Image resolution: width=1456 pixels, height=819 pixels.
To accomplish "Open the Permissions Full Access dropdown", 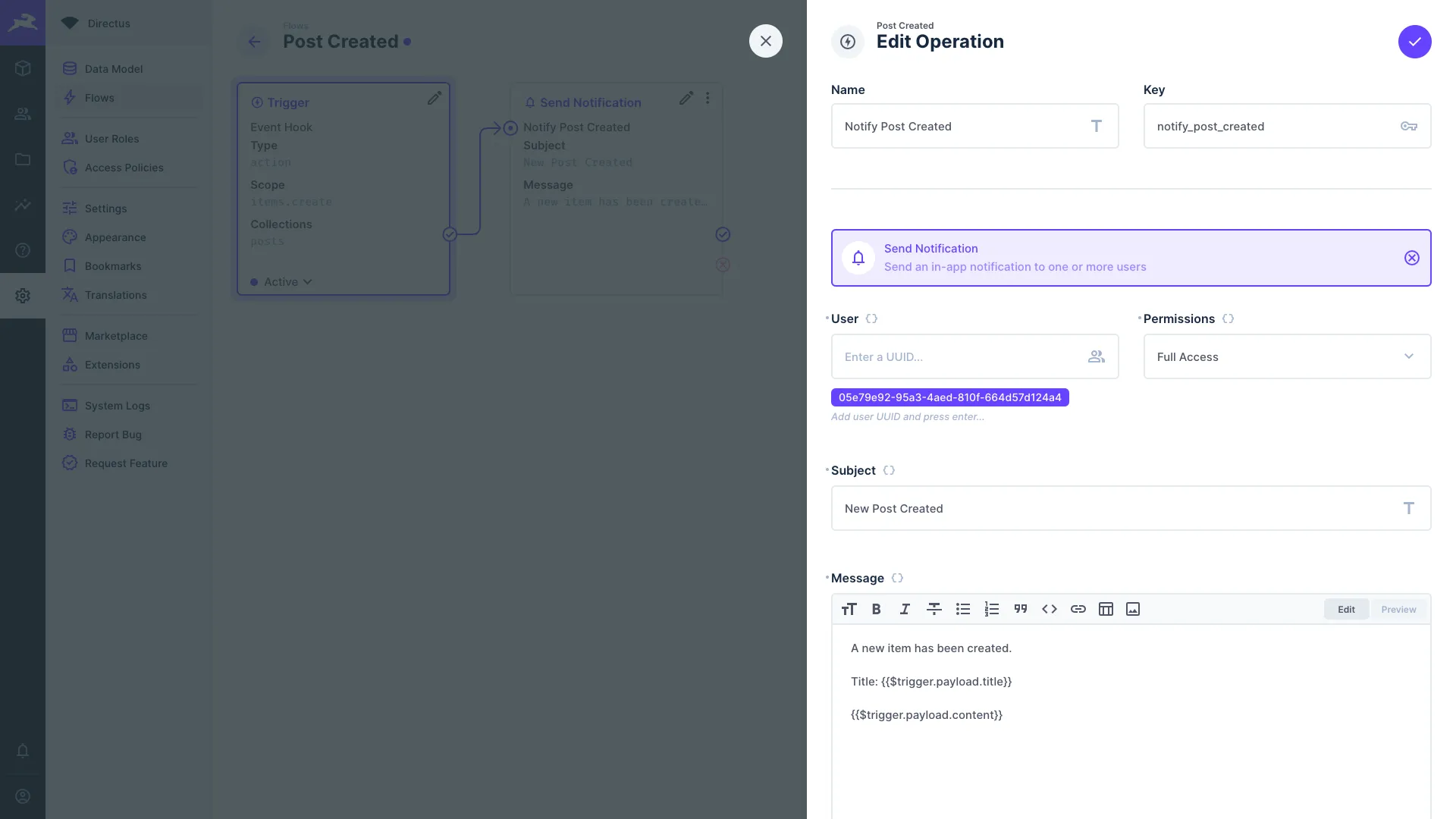I will 1287,356.
